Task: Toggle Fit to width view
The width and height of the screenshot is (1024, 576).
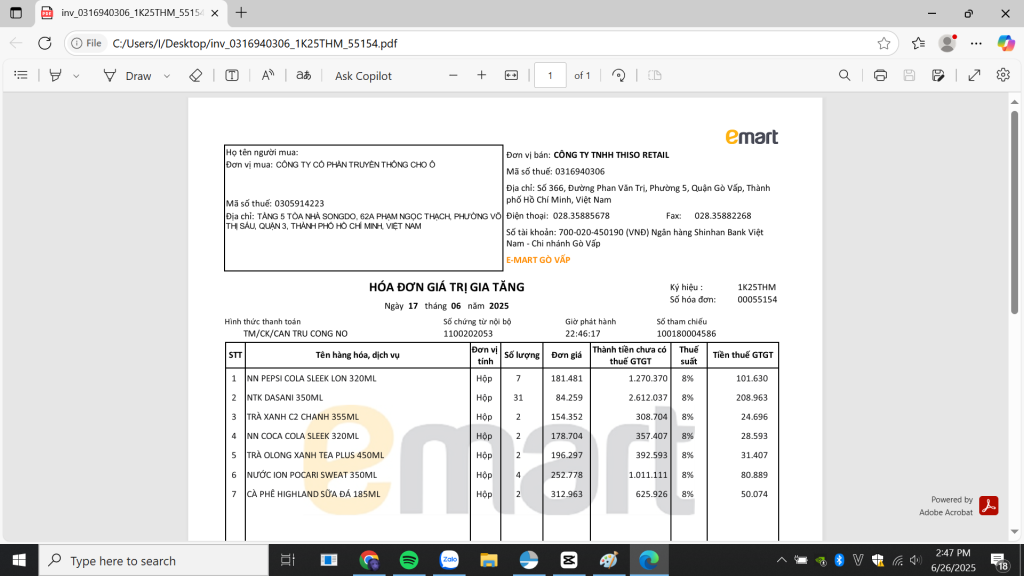Action: tap(511, 76)
